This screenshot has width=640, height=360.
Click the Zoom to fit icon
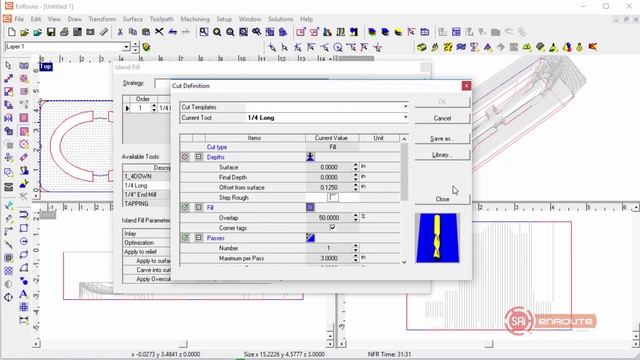[x=243, y=32]
